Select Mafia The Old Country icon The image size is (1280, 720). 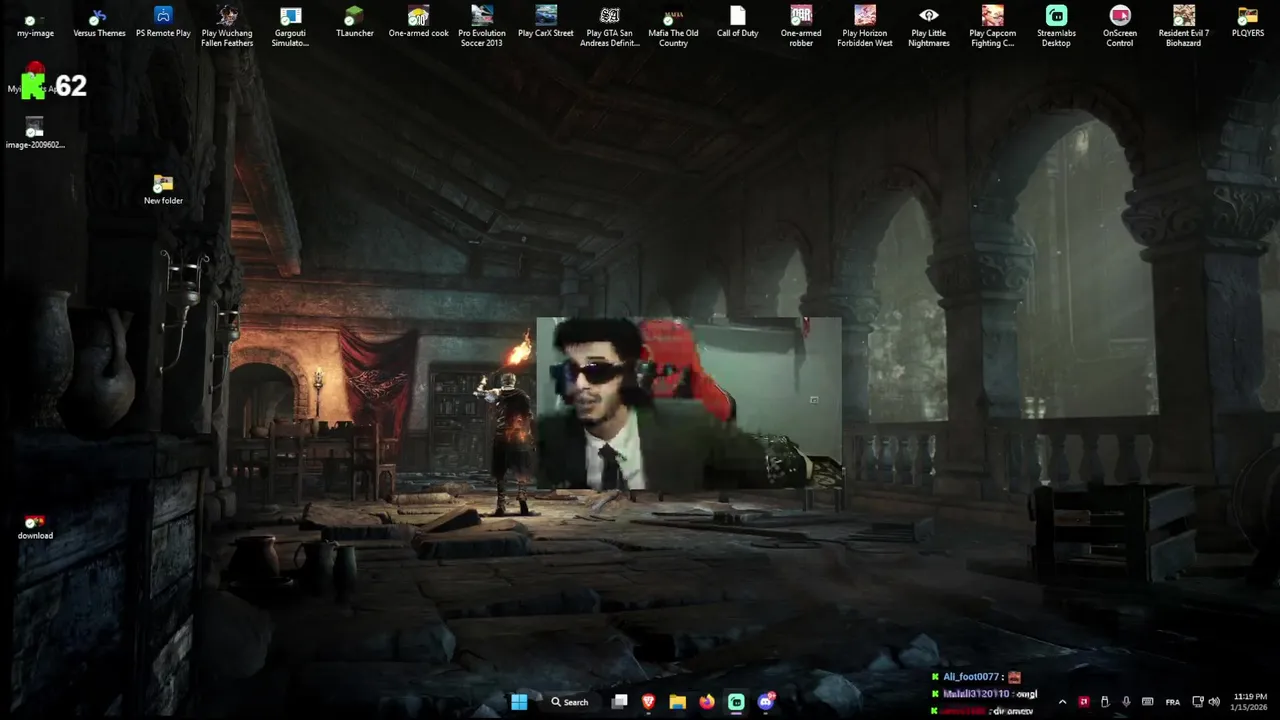[x=674, y=27]
